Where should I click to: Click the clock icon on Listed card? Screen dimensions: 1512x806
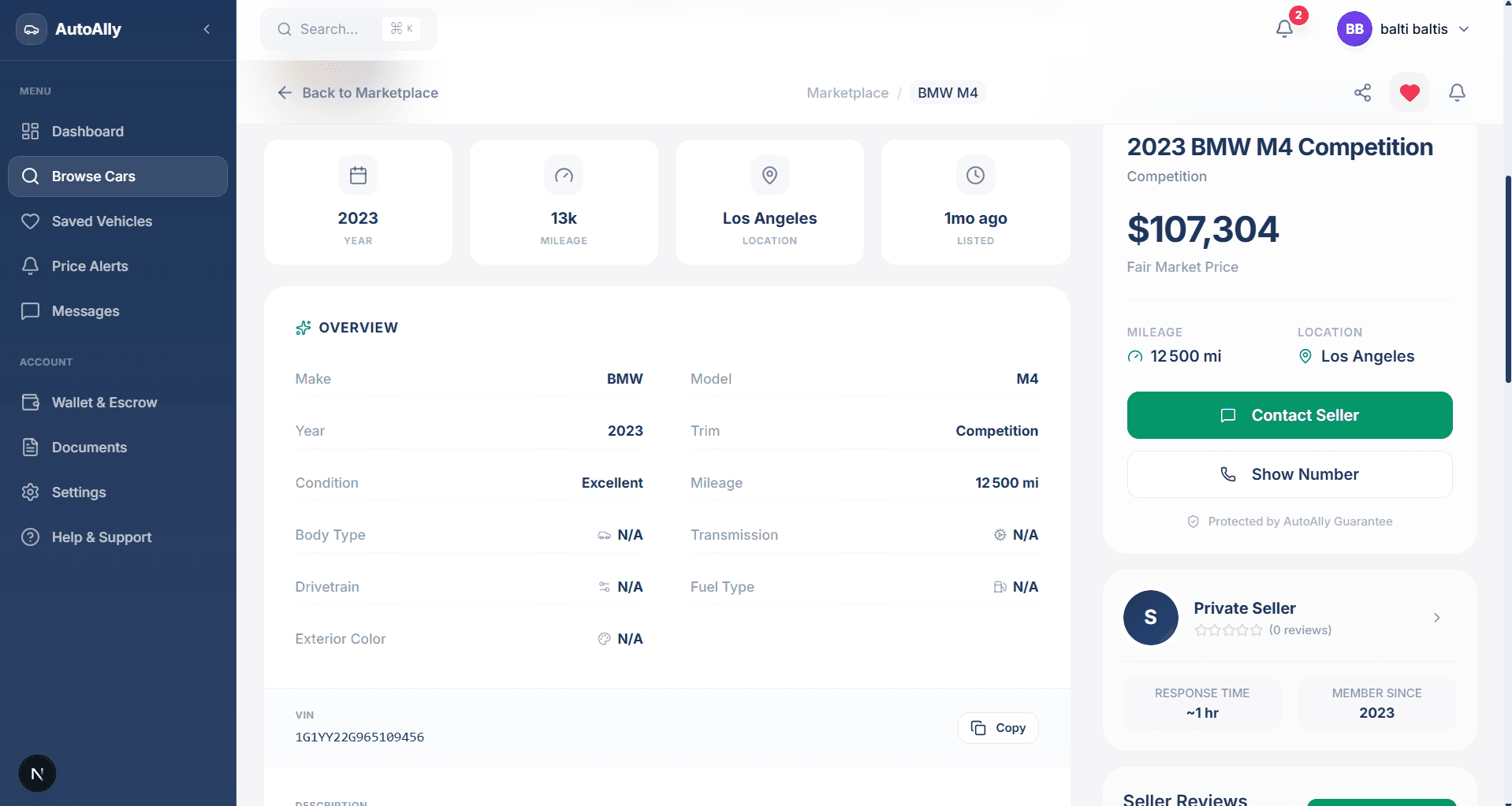click(975, 175)
